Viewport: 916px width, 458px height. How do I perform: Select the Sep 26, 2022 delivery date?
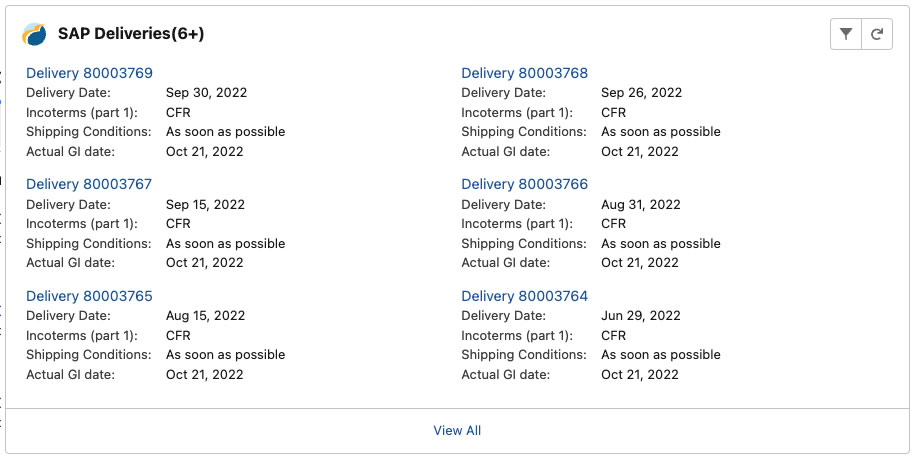coord(641,93)
